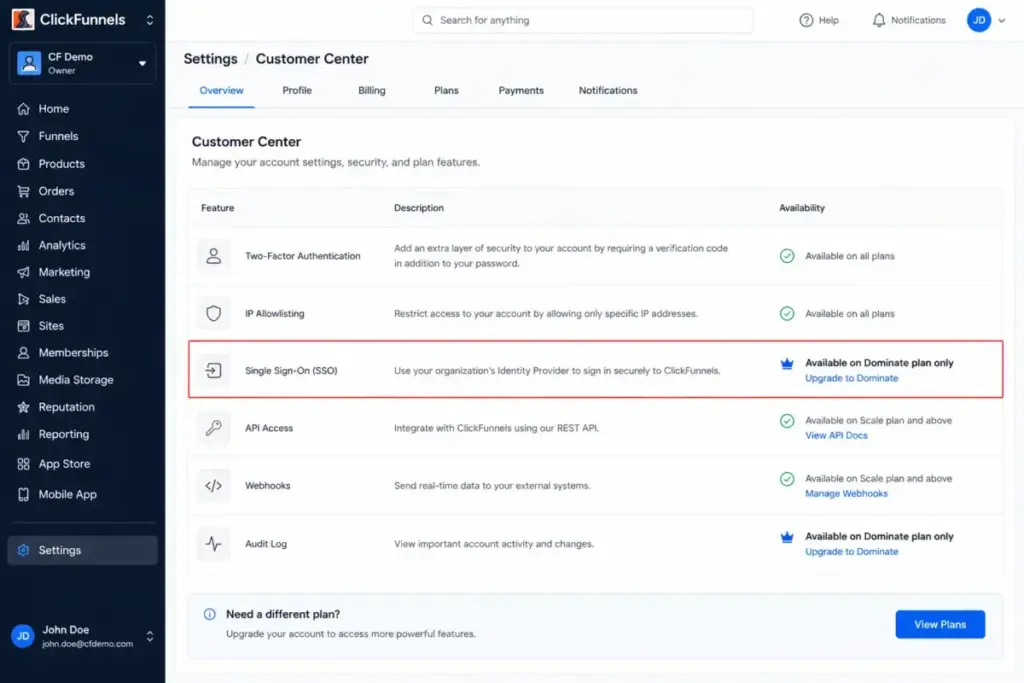Switch to the Profile tab
The height and width of the screenshot is (683, 1024).
pos(297,90)
